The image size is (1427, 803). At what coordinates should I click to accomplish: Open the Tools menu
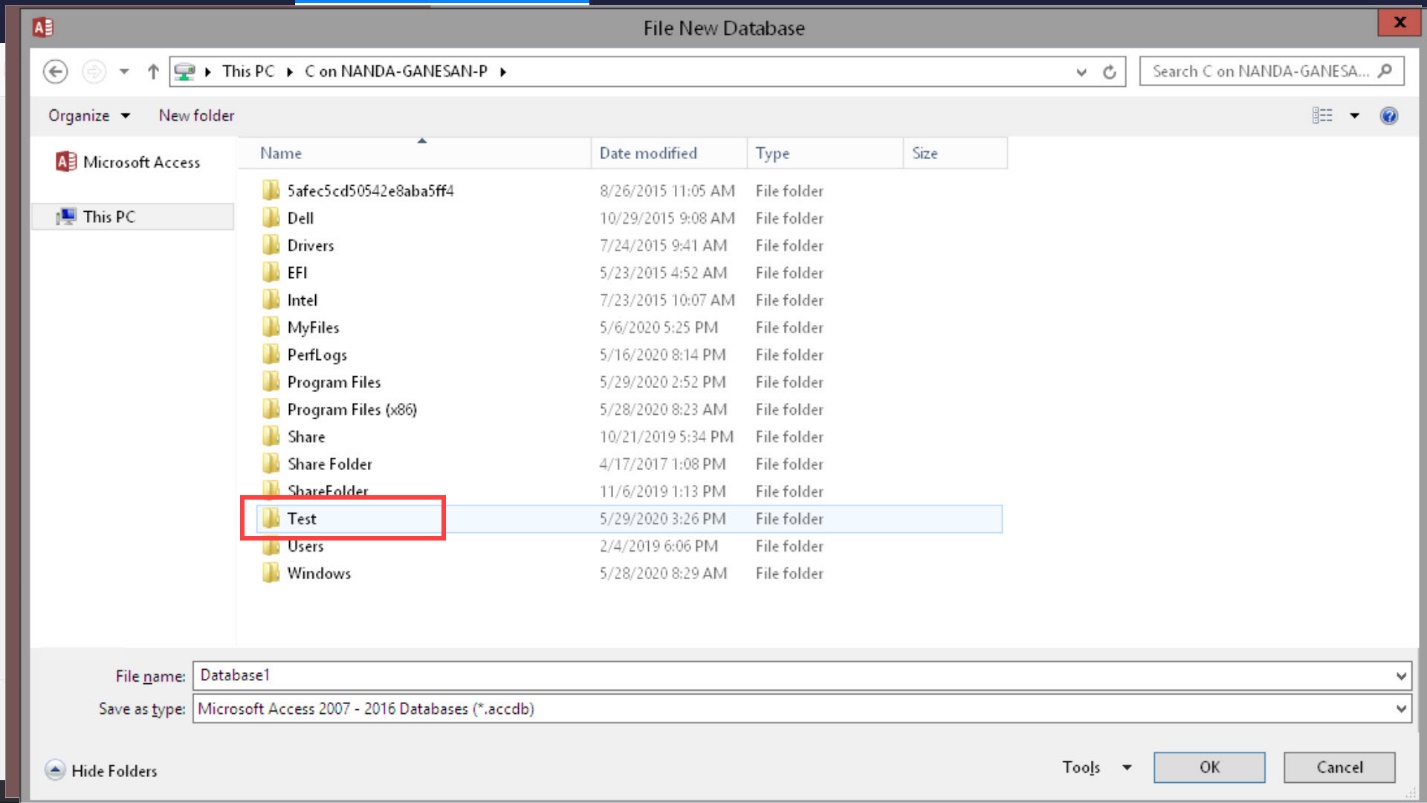click(1096, 767)
